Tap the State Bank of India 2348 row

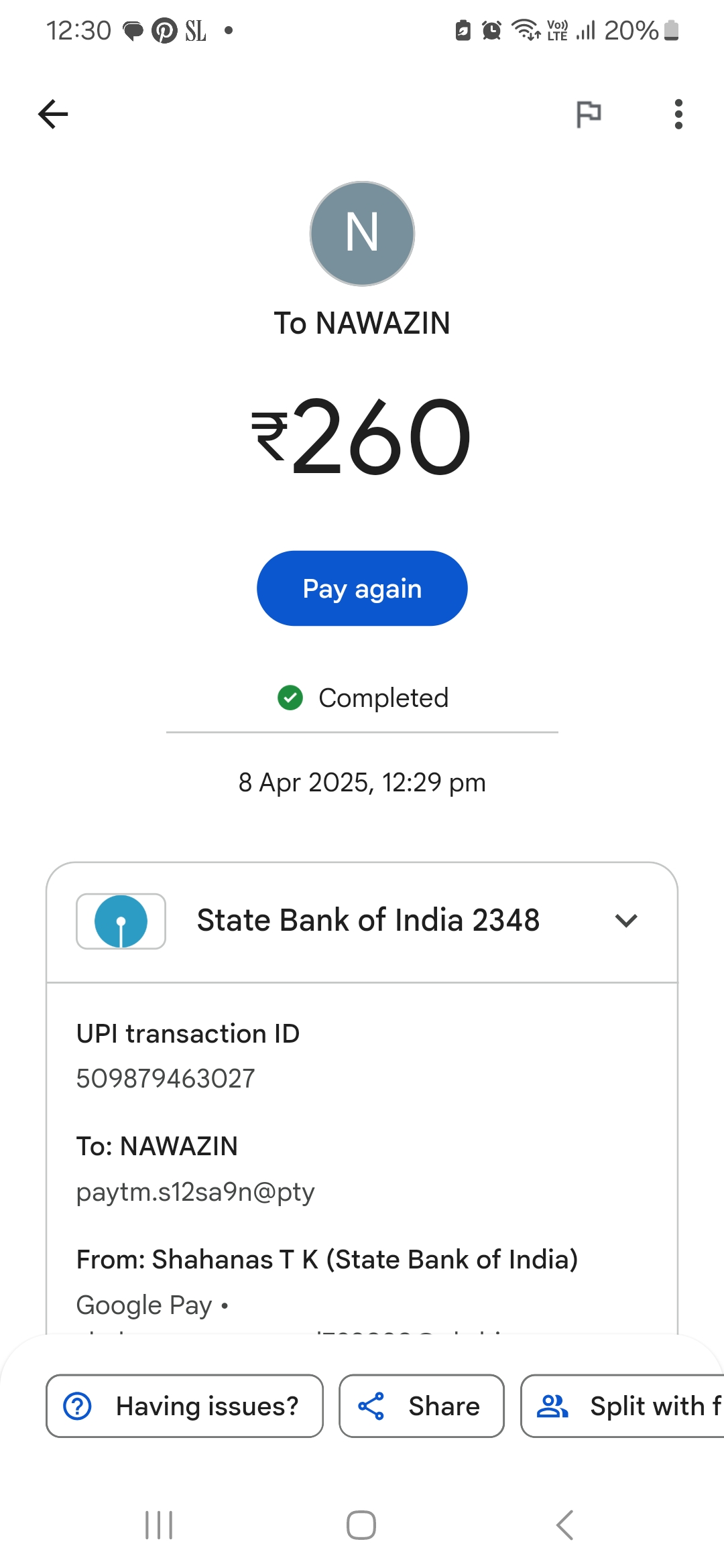(368, 921)
